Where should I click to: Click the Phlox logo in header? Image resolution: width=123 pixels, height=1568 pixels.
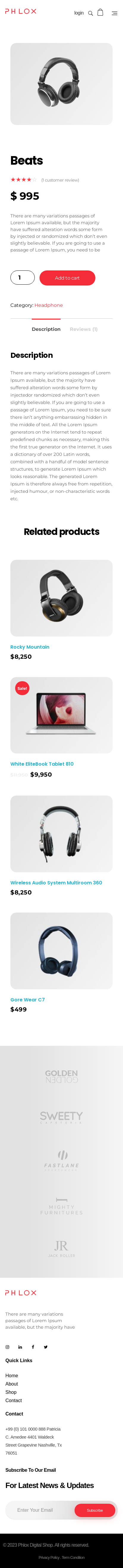click(21, 12)
